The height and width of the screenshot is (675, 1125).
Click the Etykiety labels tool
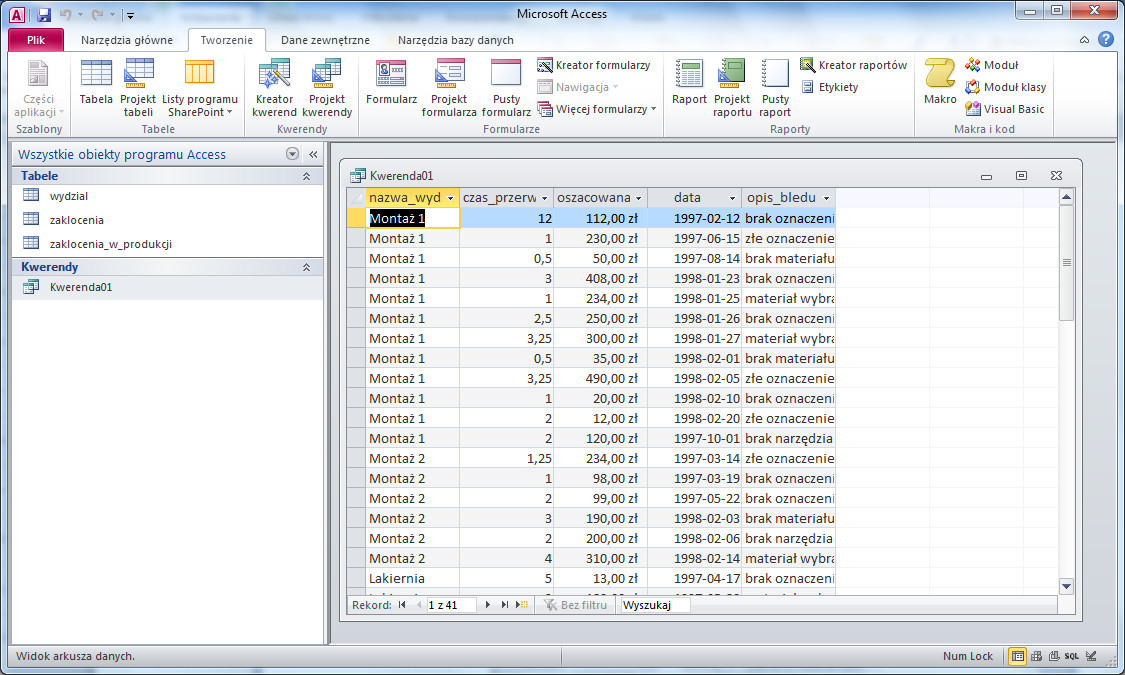829,87
